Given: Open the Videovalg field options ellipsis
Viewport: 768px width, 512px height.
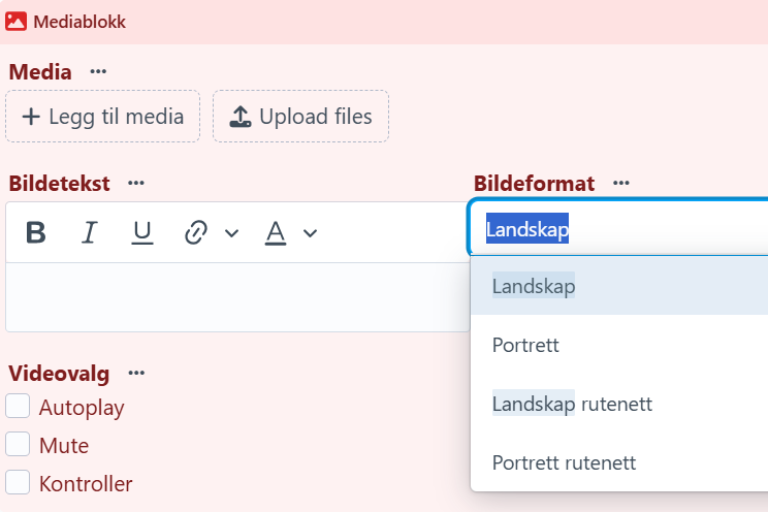Looking at the screenshot, I should coord(136,373).
